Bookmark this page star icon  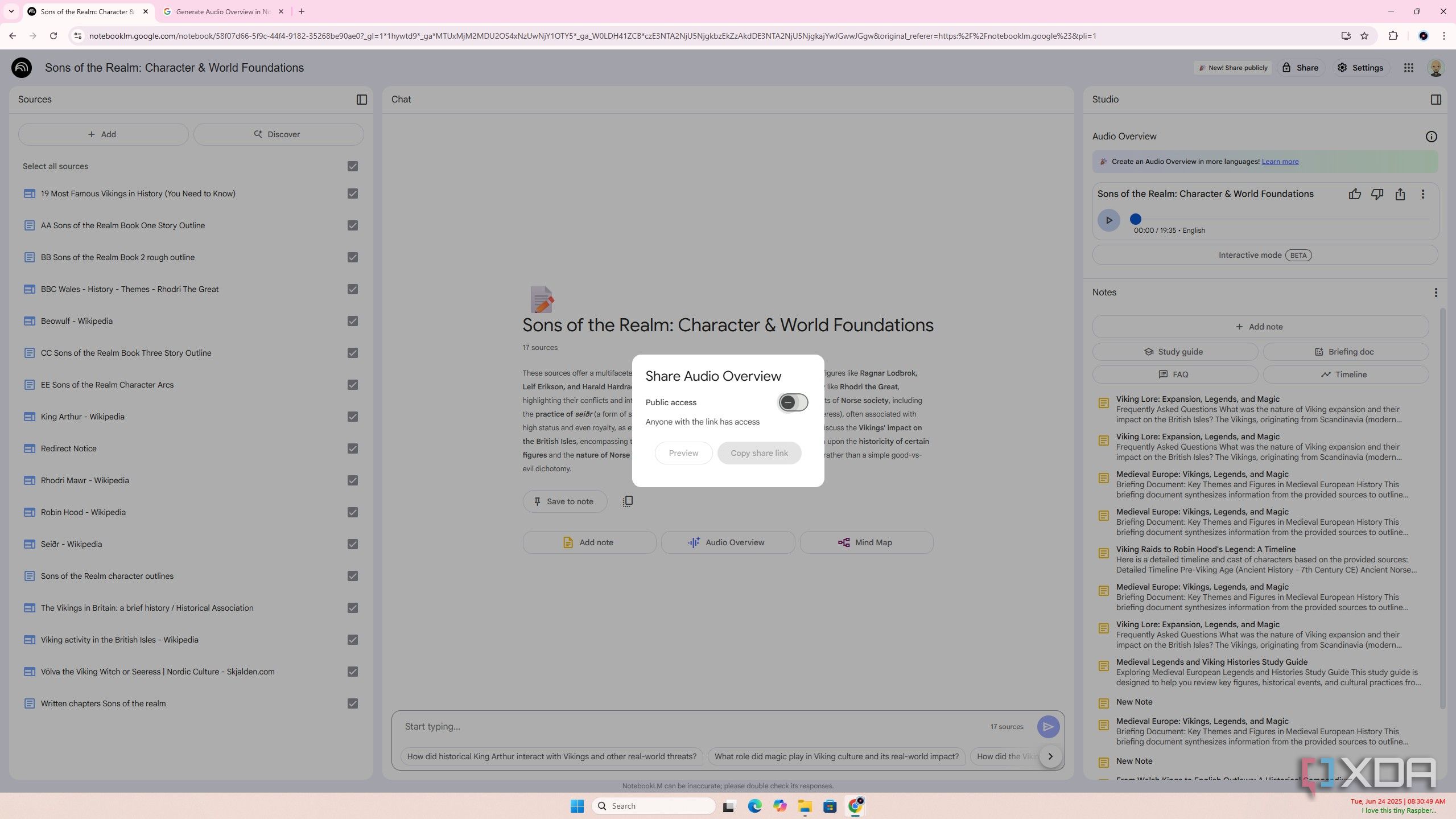(x=1364, y=36)
